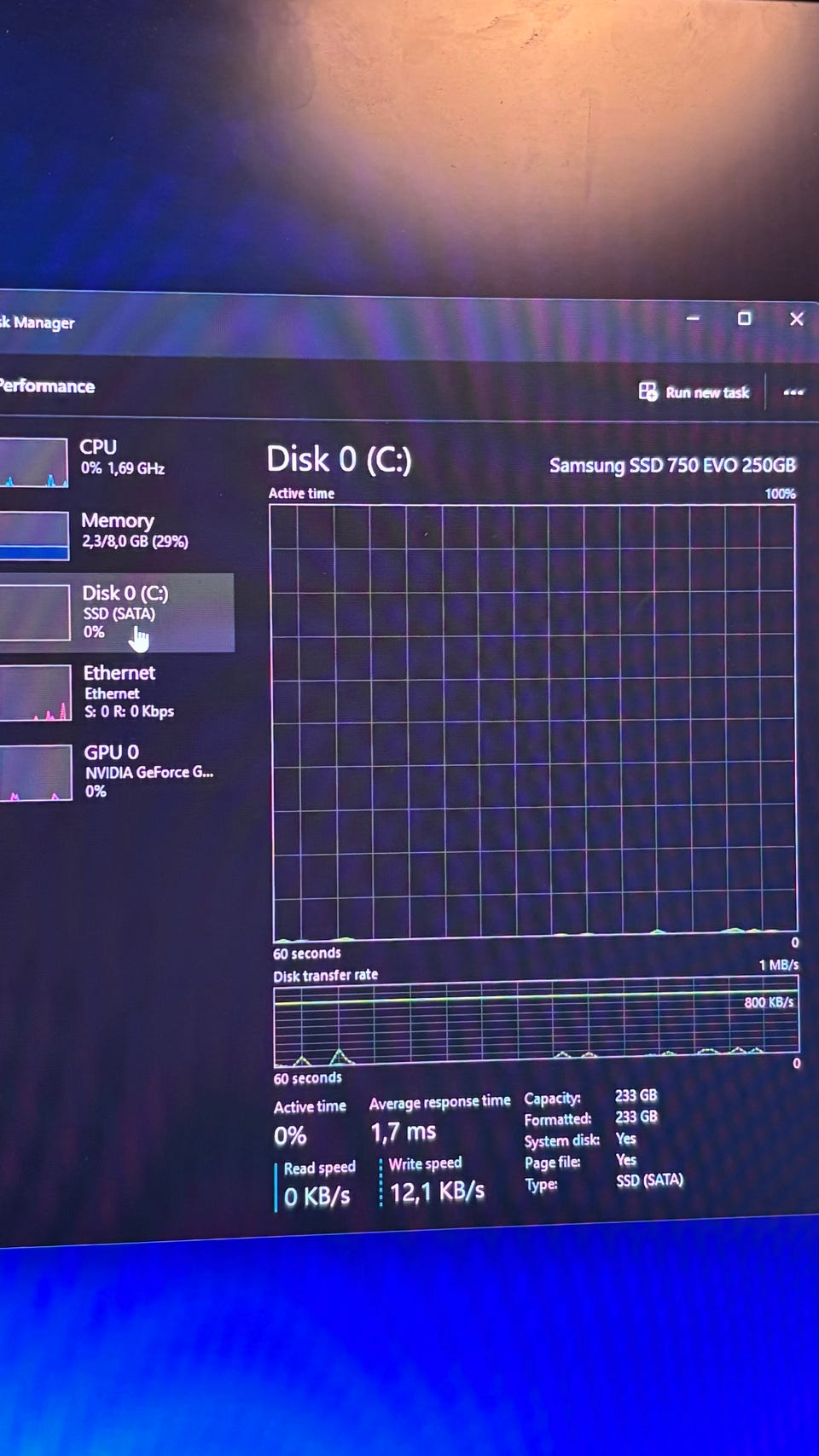Select Disk 0 (C:) in sidebar
This screenshot has width=819, height=1456.
click(117, 612)
